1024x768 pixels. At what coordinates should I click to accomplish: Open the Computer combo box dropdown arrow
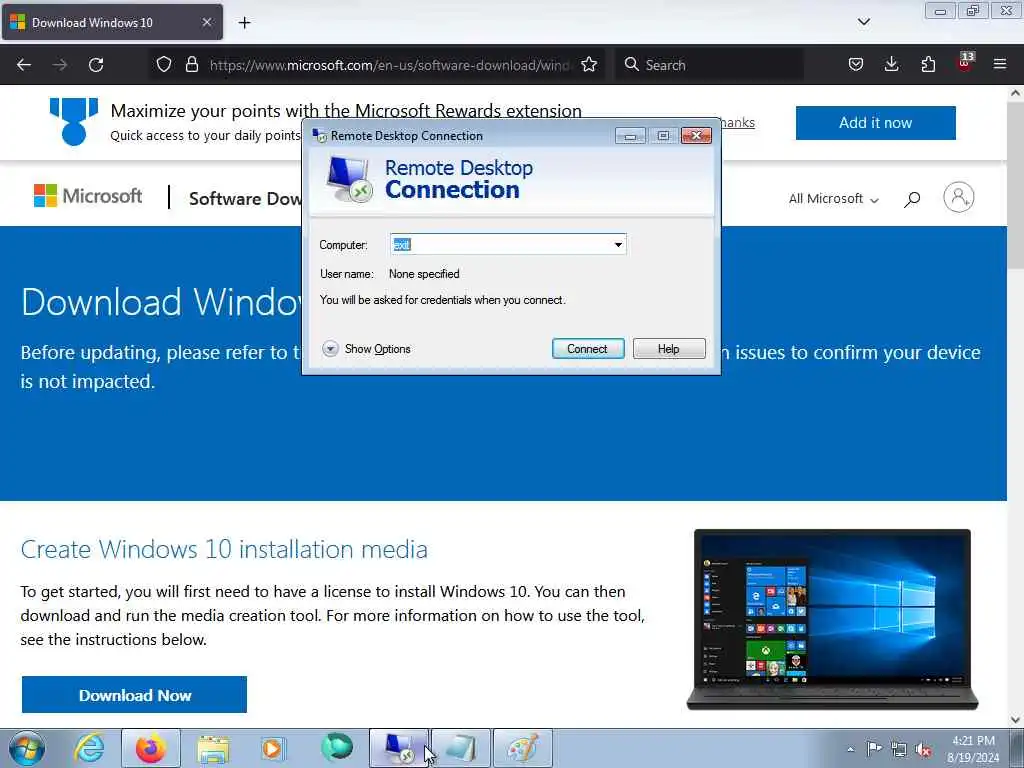(x=618, y=244)
